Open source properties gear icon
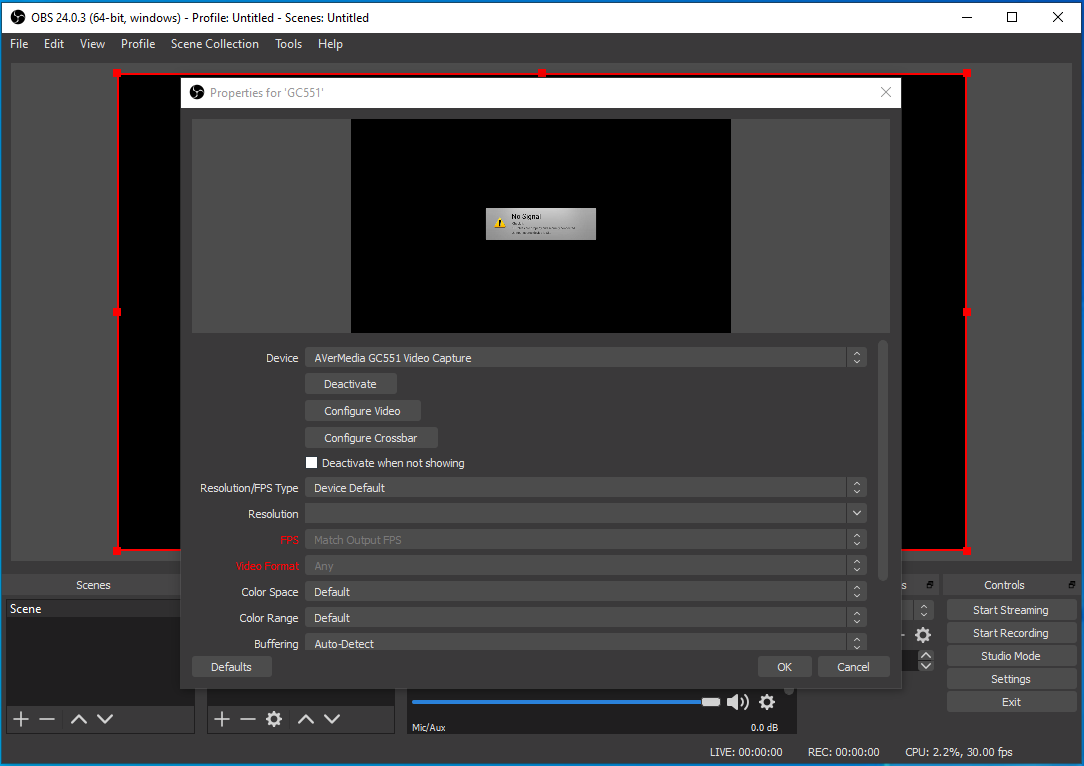 click(x=274, y=719)
